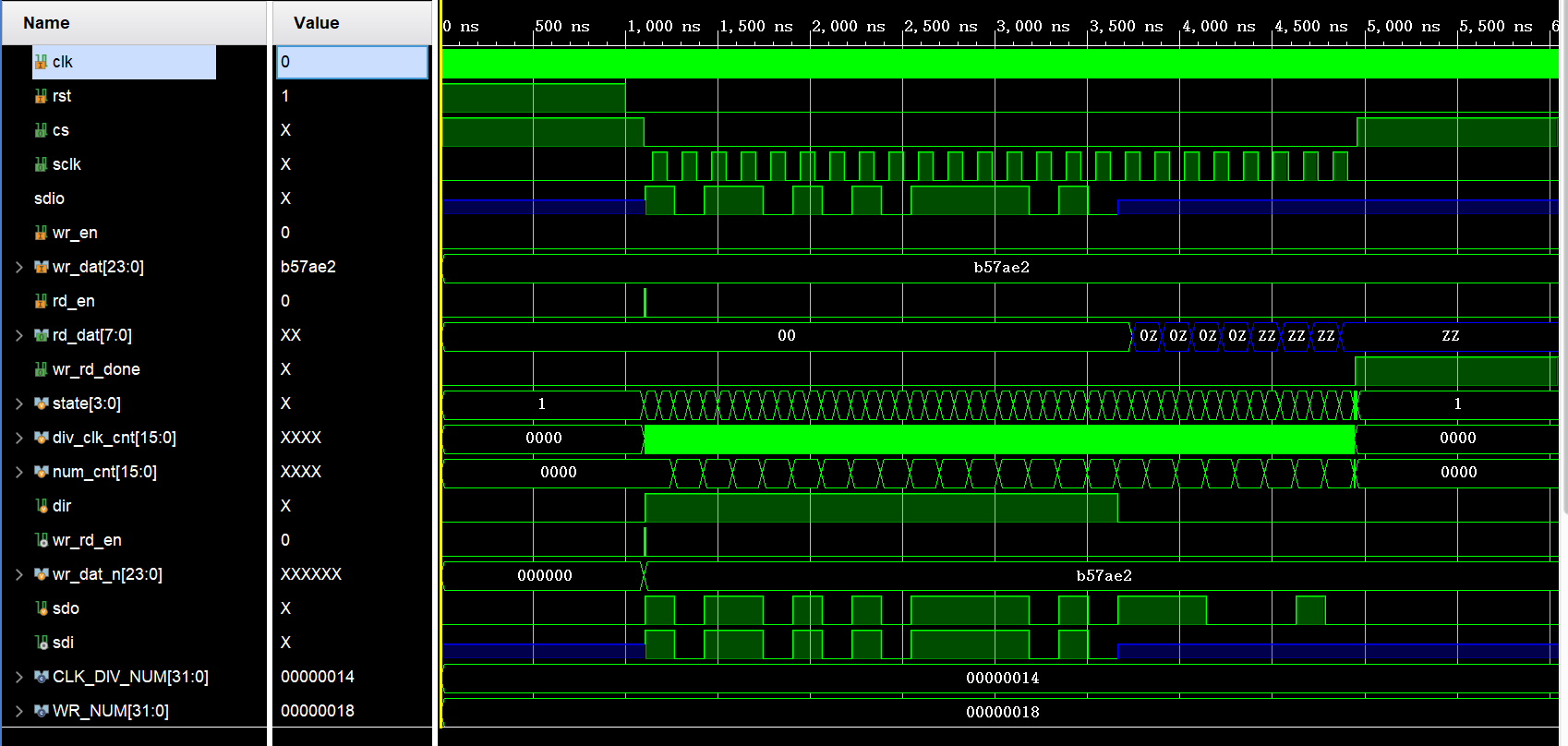Click the dir signal icon

click(x=41, y=506)
